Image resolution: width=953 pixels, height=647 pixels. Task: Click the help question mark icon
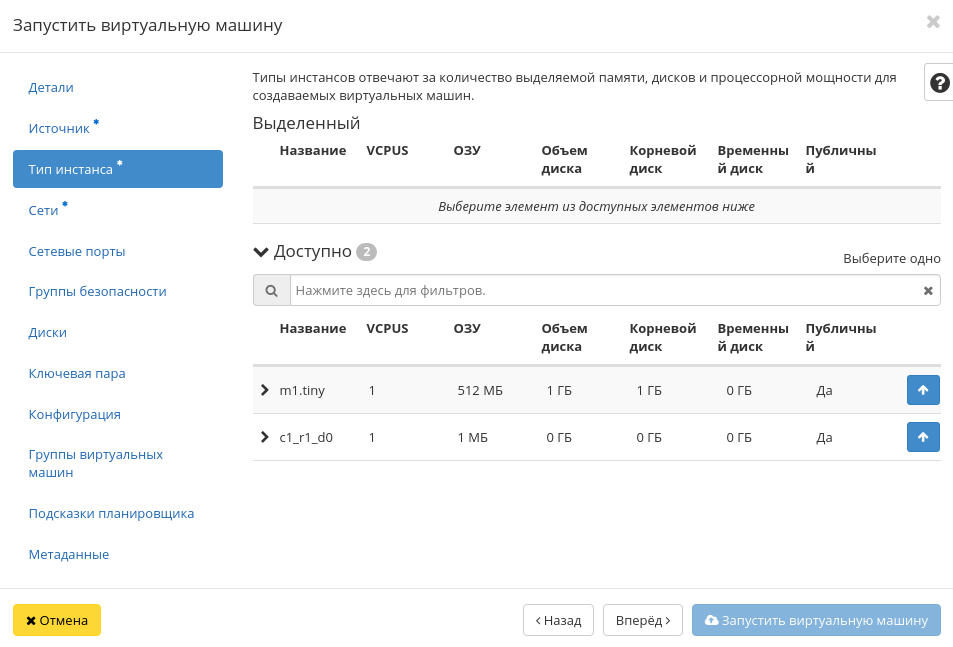939,83
